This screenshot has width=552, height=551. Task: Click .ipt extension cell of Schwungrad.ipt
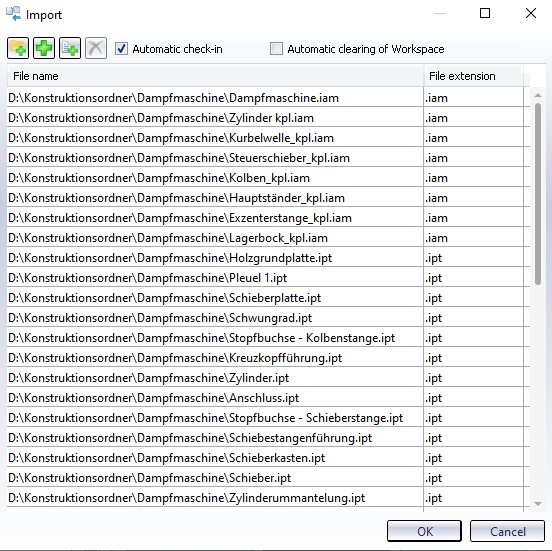tap(473, 318)
